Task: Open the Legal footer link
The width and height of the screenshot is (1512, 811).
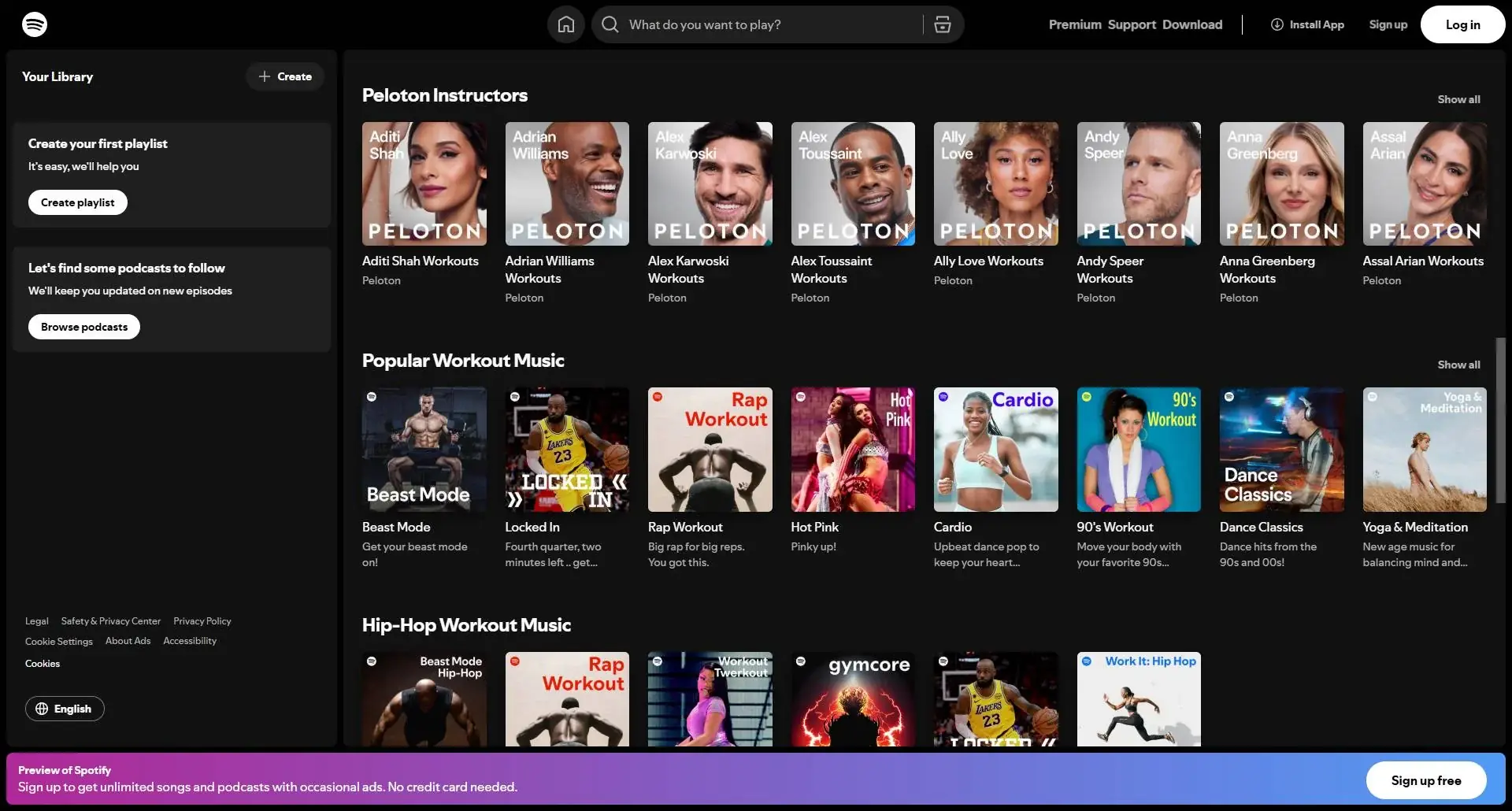Action: pyautogui.click(x=37, y=621)
